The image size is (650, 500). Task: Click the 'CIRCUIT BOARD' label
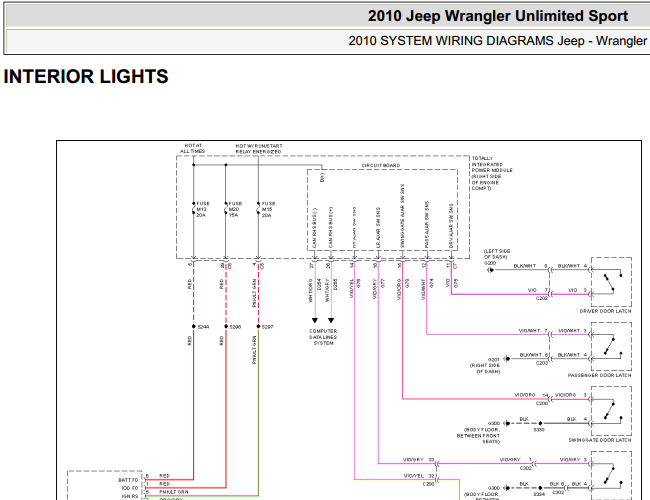point(381,165)
